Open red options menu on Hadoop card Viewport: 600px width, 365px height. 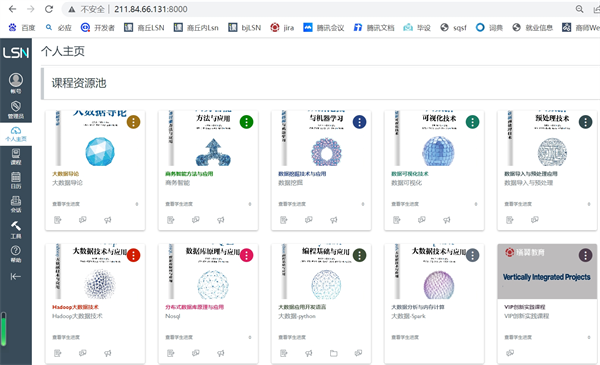pyautogui.click(x=133, y=255)
